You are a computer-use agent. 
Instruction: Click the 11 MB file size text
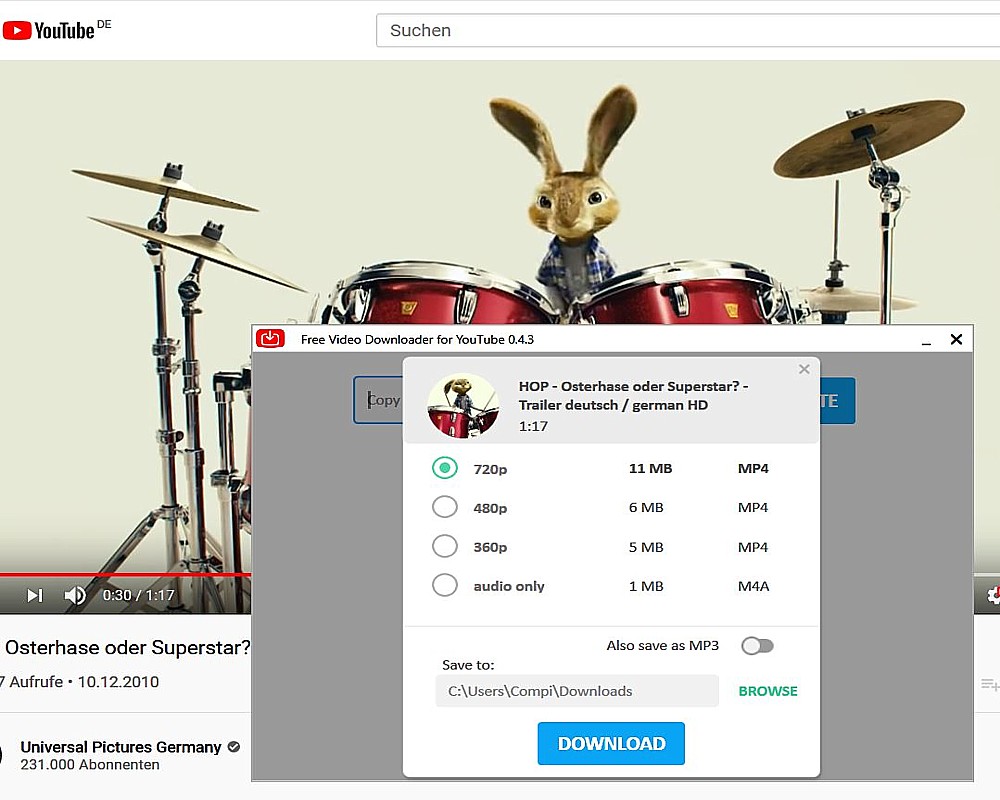click(651, 468)
